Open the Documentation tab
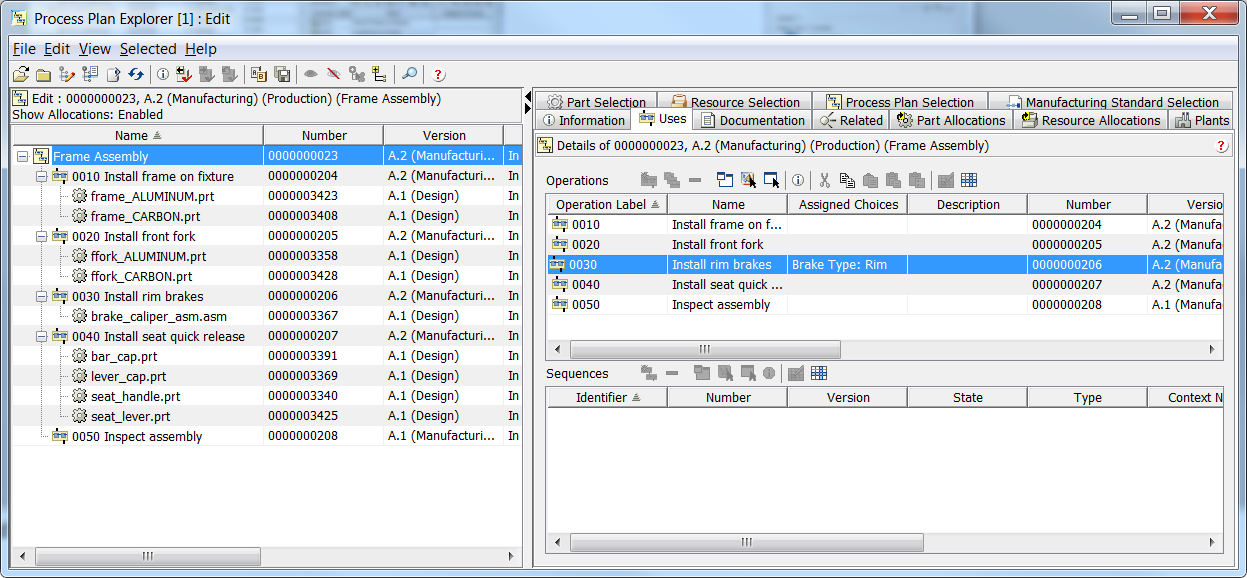The width and height of the screenshot is (1247, 578). (753, 120)
